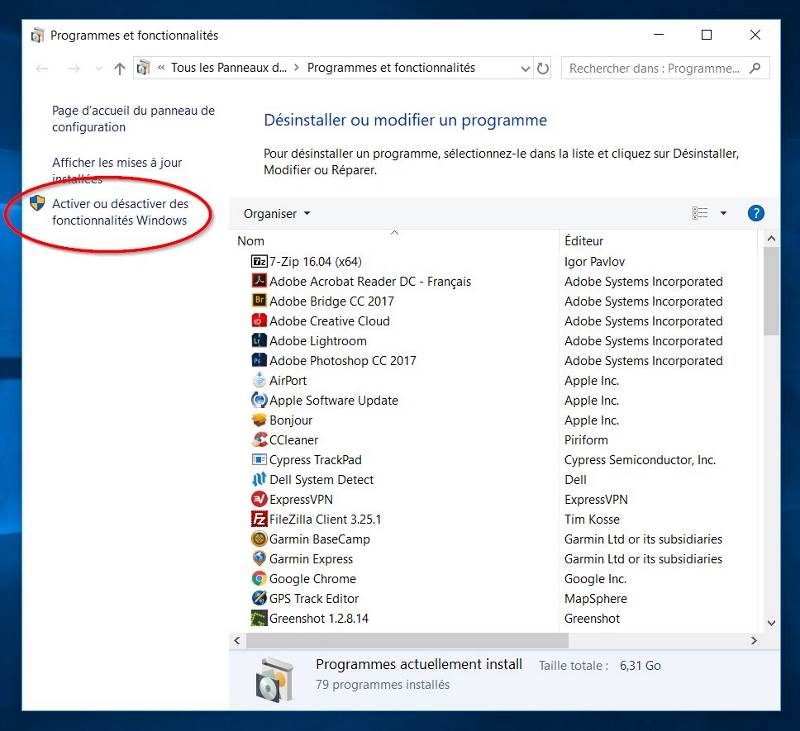
Task: Click the search magnifier icon
Action: (x=755, y=68)
